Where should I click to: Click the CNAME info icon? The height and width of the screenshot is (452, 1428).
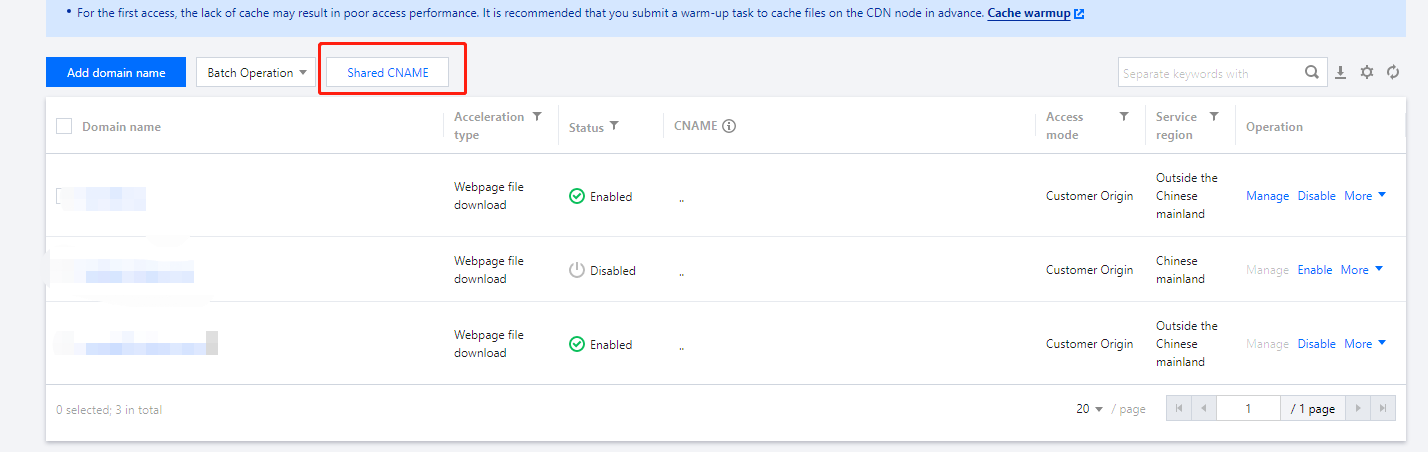tap(729, 126)
